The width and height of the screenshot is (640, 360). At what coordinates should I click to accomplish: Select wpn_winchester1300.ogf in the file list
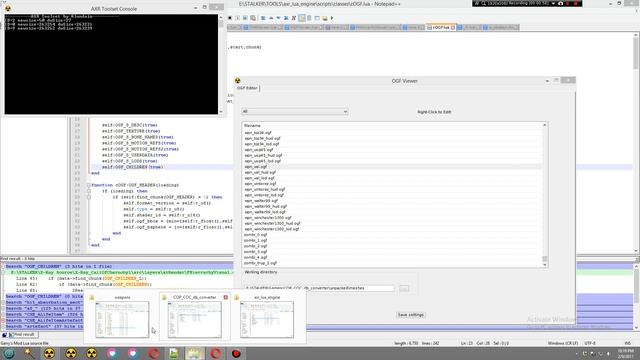[392, 218]
